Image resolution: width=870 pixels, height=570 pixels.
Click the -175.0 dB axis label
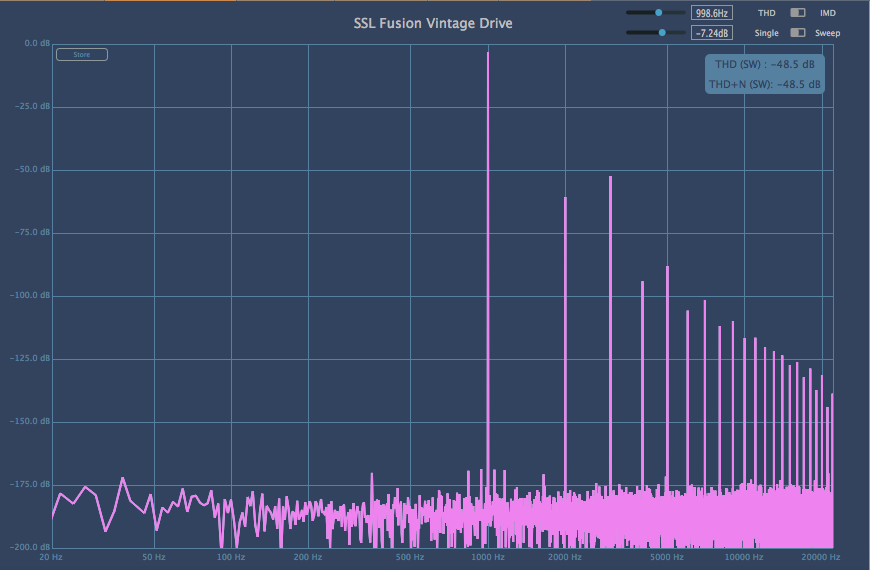(30, 485)
